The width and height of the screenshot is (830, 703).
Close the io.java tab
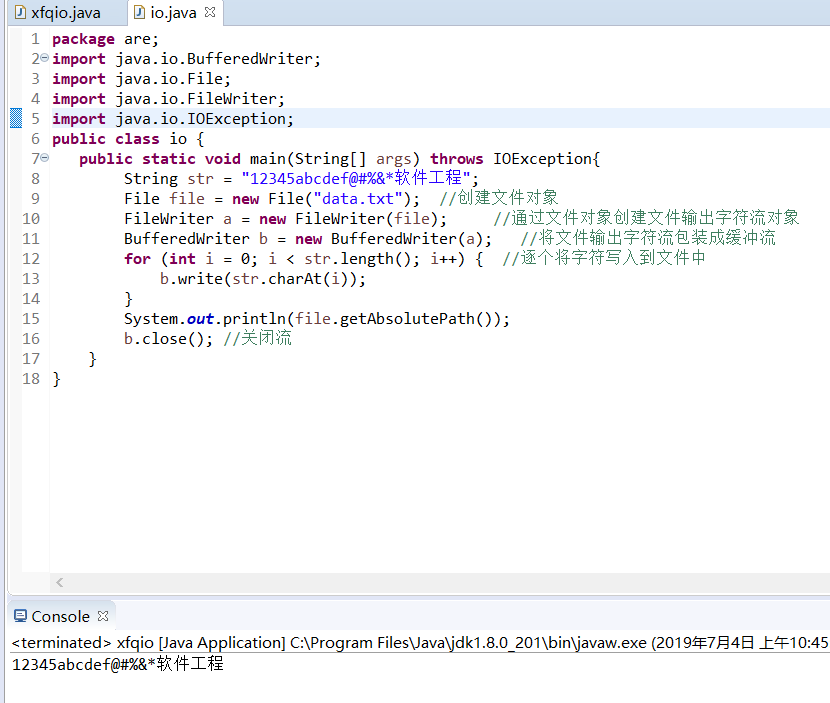(x=210, y=12)
